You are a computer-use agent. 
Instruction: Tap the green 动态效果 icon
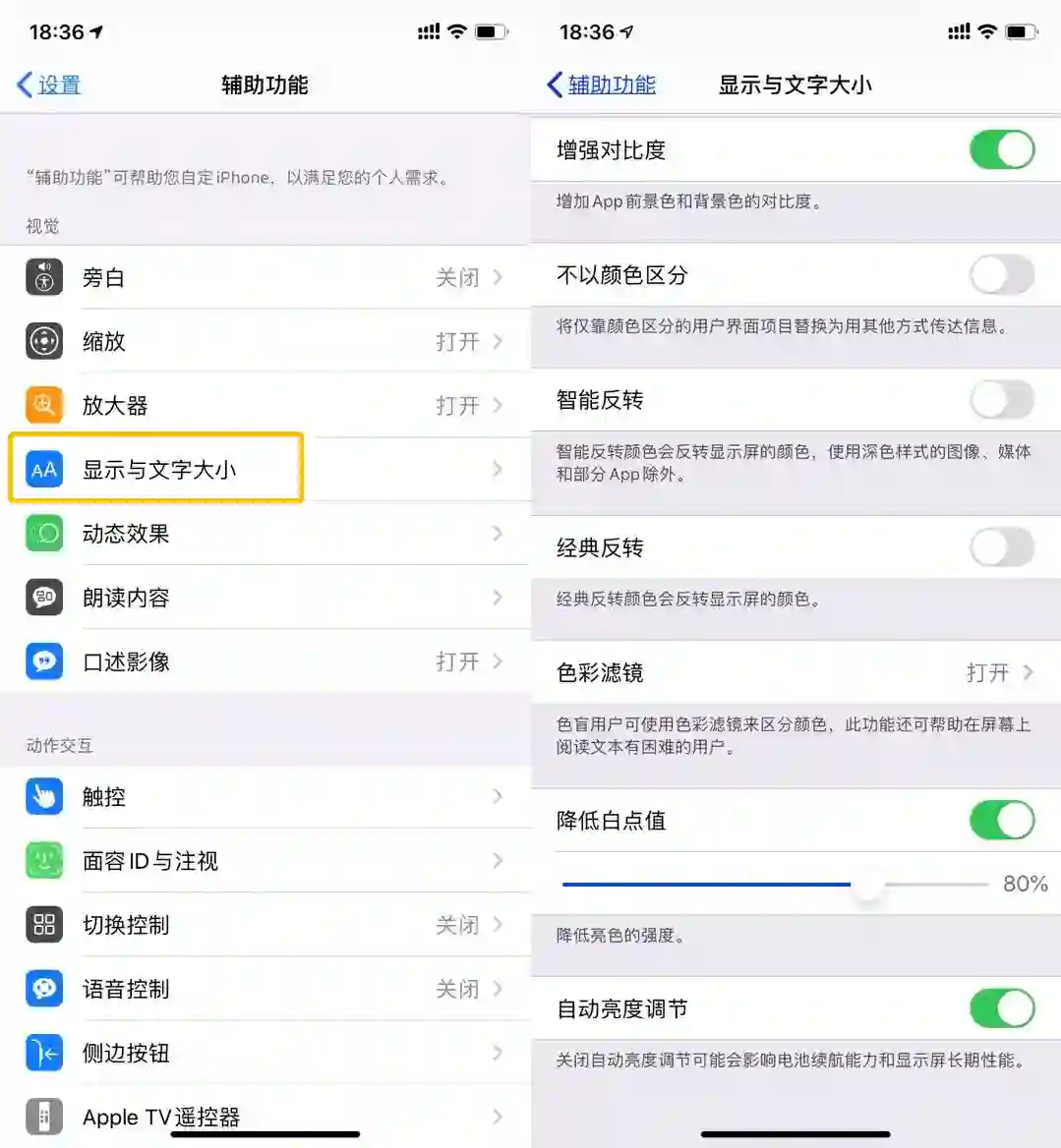click(44, 533)
